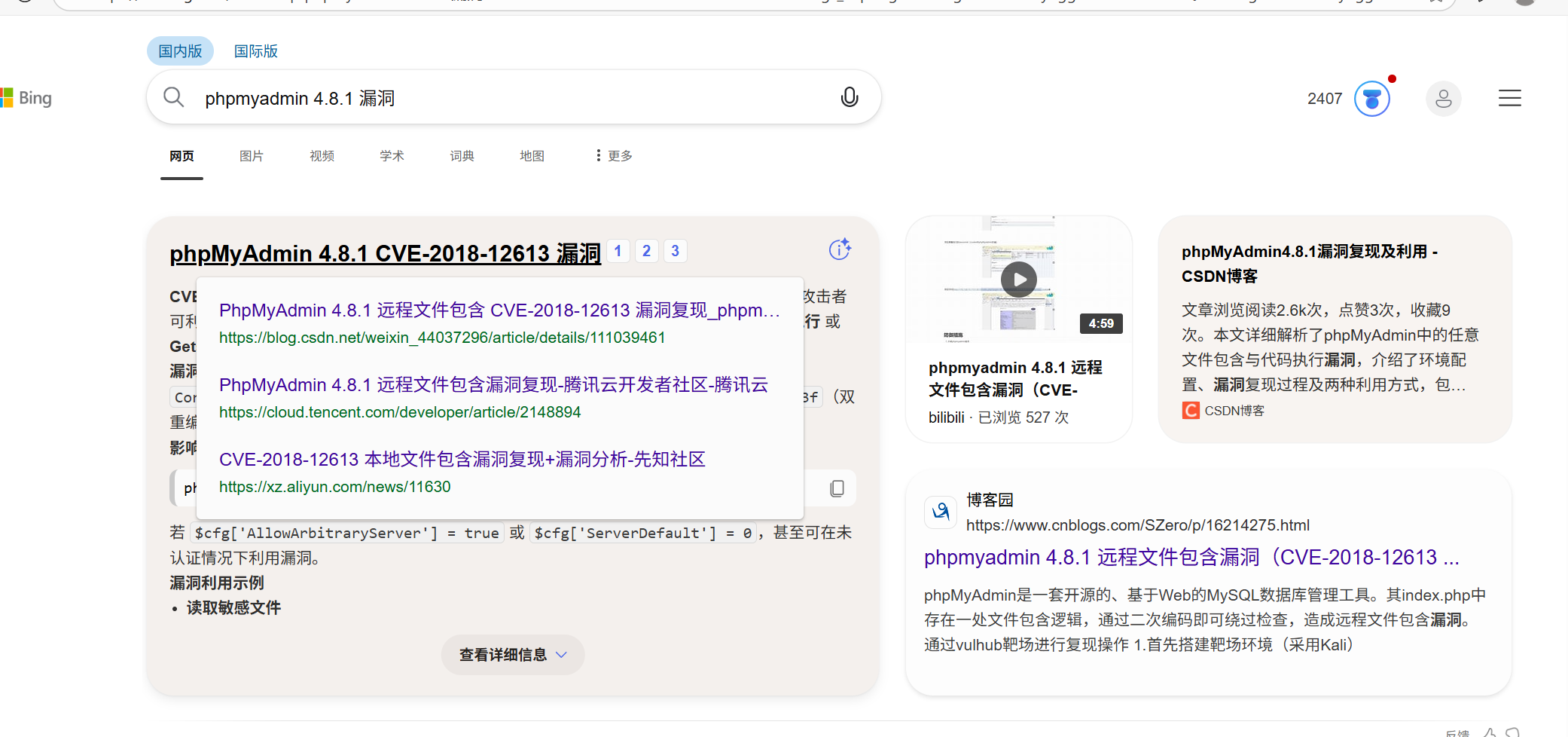Open the CSDN 远程文件包含 漏洞复现 link
Screen dimensions: 1568x737
pyautogui.click(x=499, y=310)
